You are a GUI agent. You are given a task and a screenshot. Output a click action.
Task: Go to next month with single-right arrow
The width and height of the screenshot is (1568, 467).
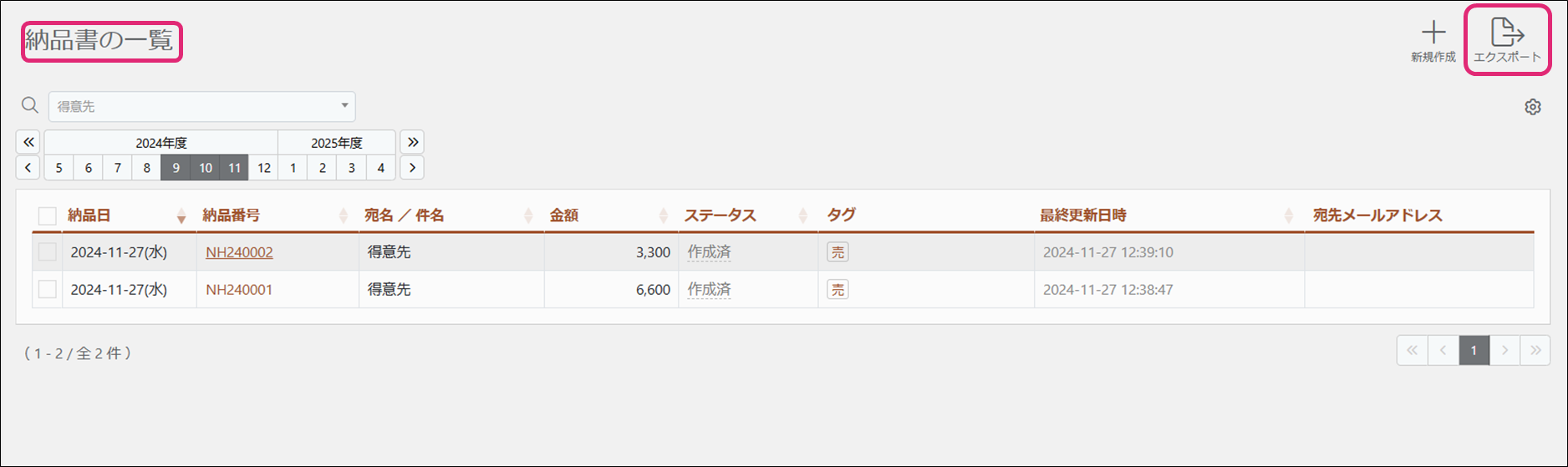(x=412, y=167)
